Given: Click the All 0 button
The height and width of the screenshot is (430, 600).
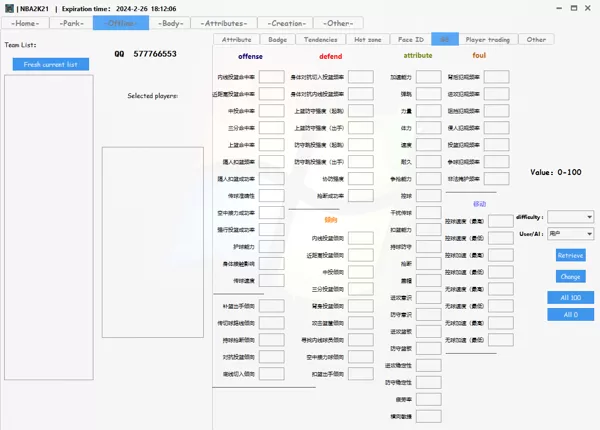Looking at the screenshot, I should pyautogui.click(x=571, y=314).
